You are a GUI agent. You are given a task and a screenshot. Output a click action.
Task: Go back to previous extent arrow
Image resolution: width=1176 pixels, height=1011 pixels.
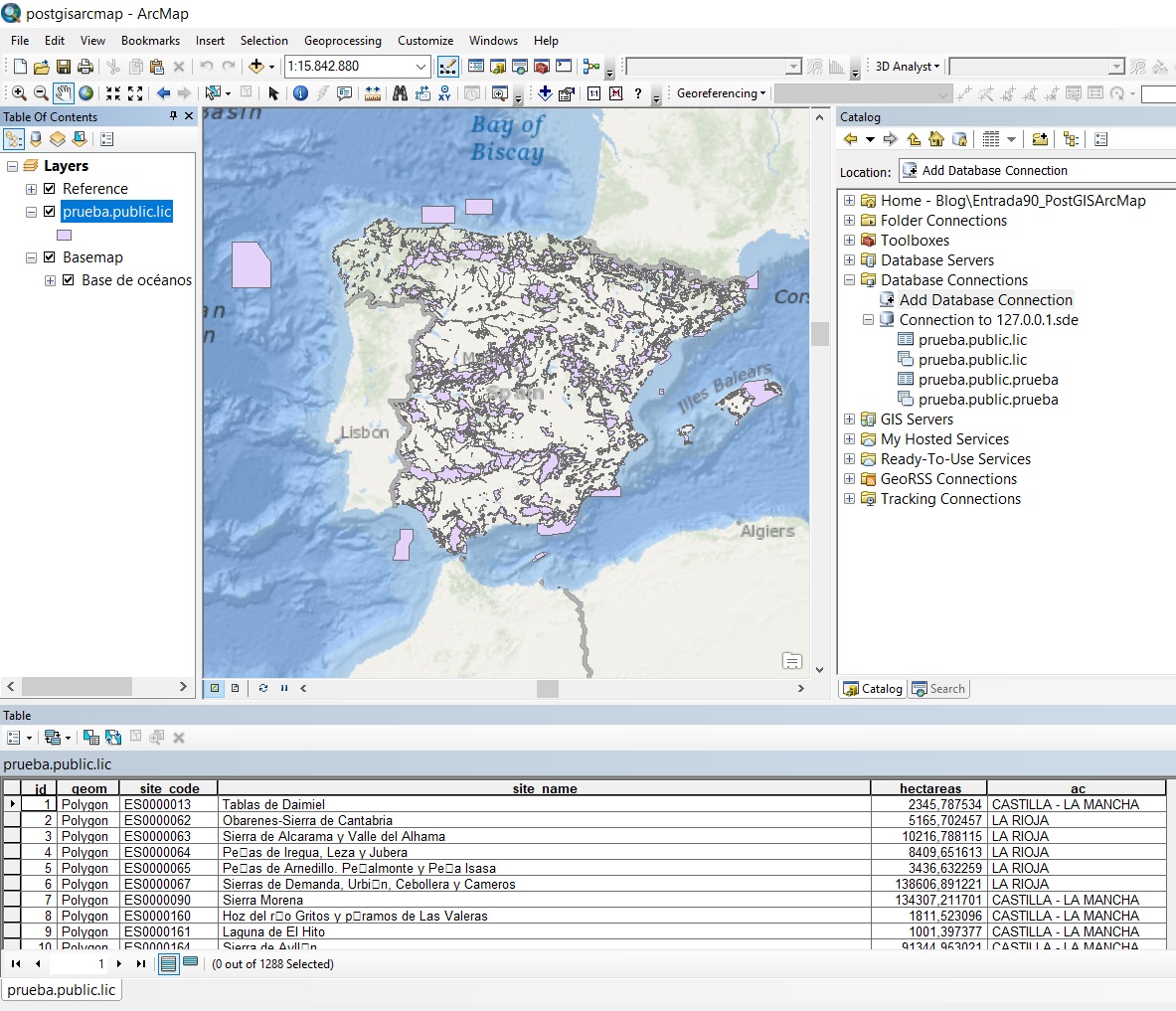point(163,93)
